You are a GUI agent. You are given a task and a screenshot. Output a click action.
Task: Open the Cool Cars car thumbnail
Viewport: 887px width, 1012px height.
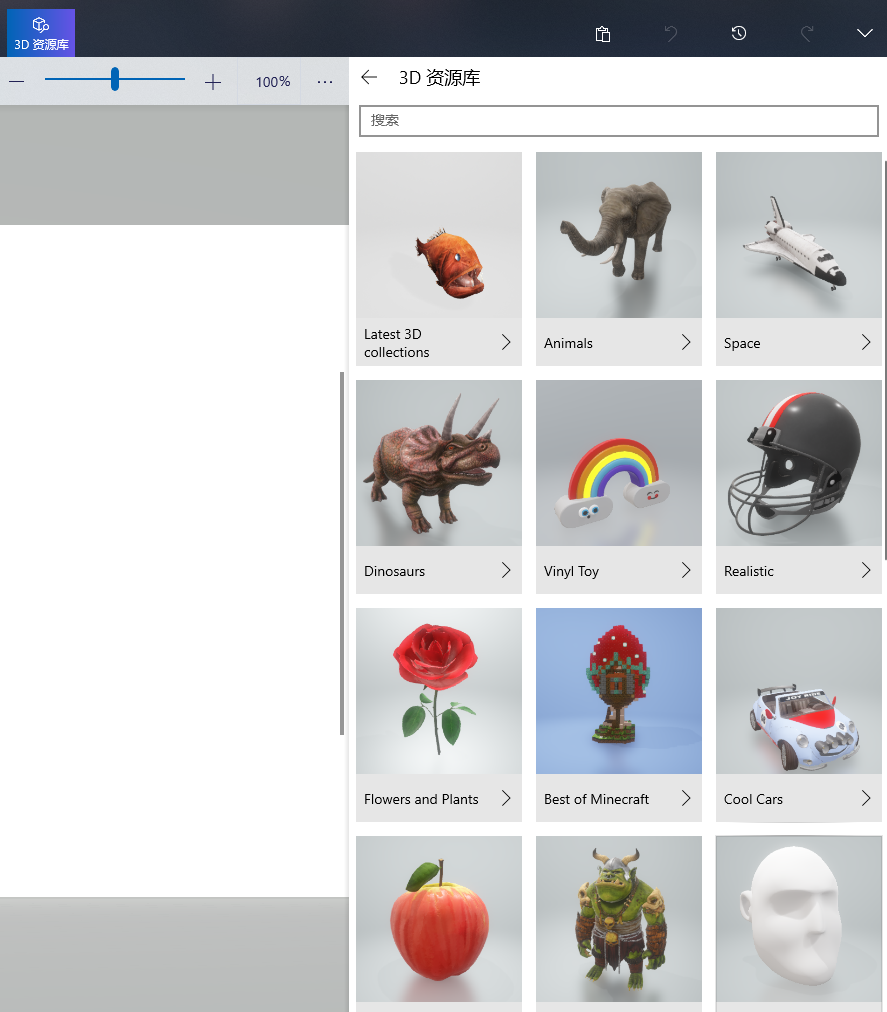tap(799, 691)
